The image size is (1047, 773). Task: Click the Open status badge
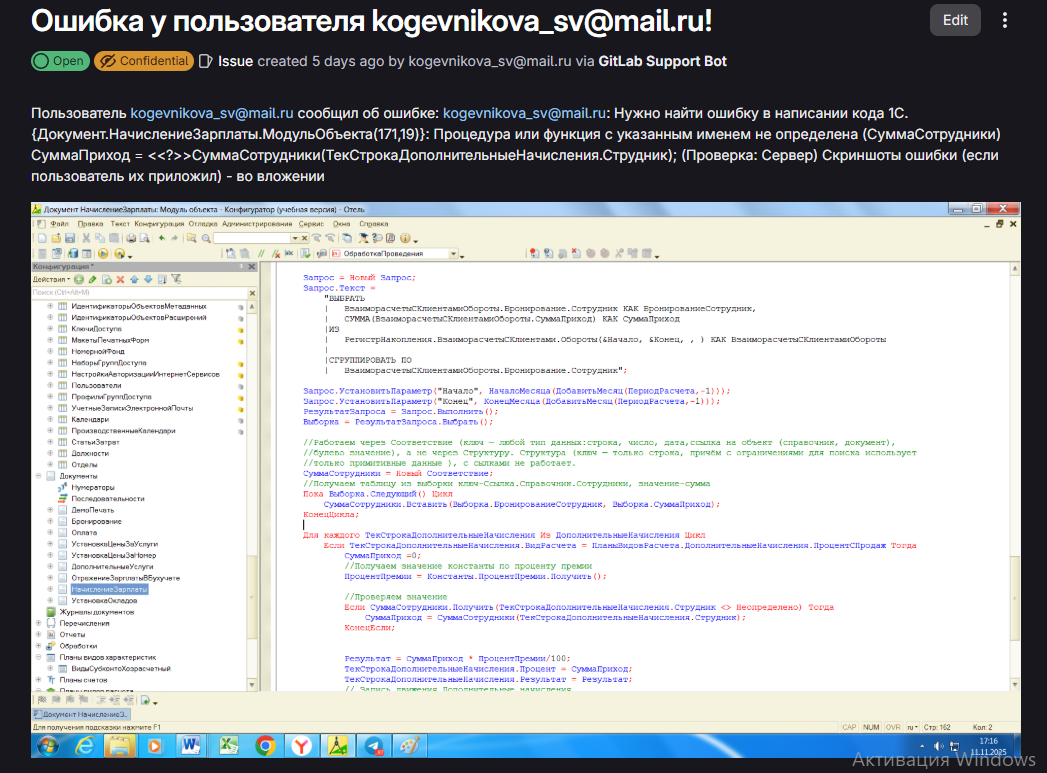tap(60, 61)
